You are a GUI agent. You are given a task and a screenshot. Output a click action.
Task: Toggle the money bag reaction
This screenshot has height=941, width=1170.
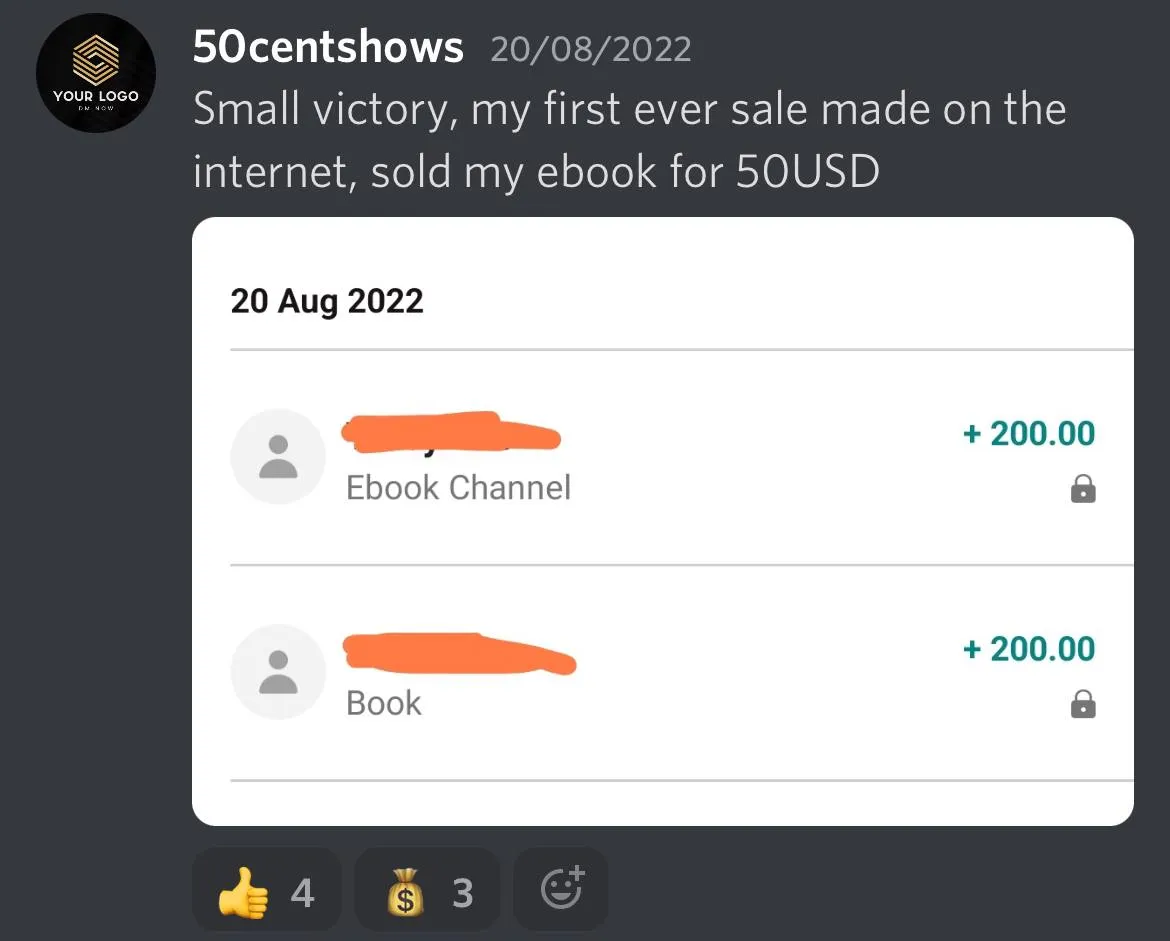[427, 891]
